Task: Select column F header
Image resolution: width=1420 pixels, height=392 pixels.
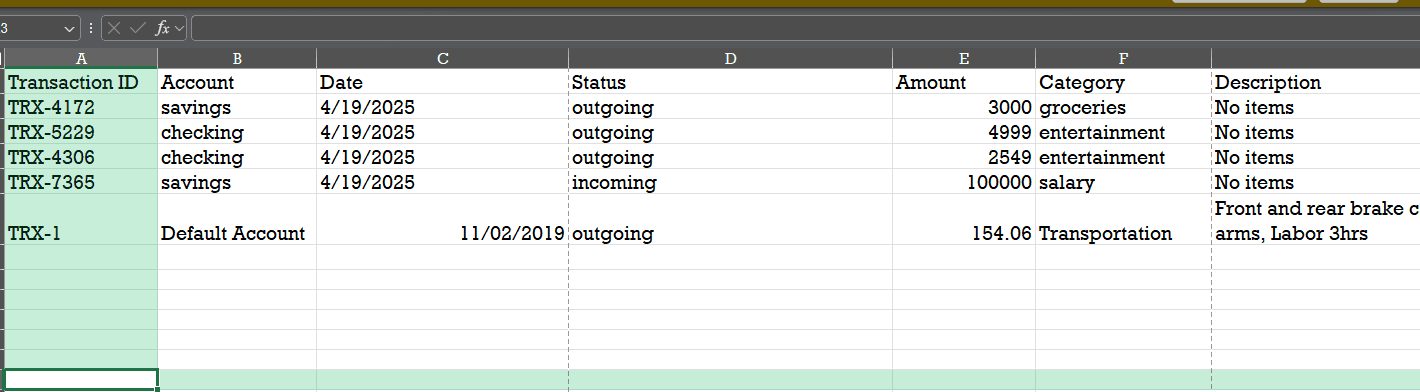Action: click(1123, 58)
